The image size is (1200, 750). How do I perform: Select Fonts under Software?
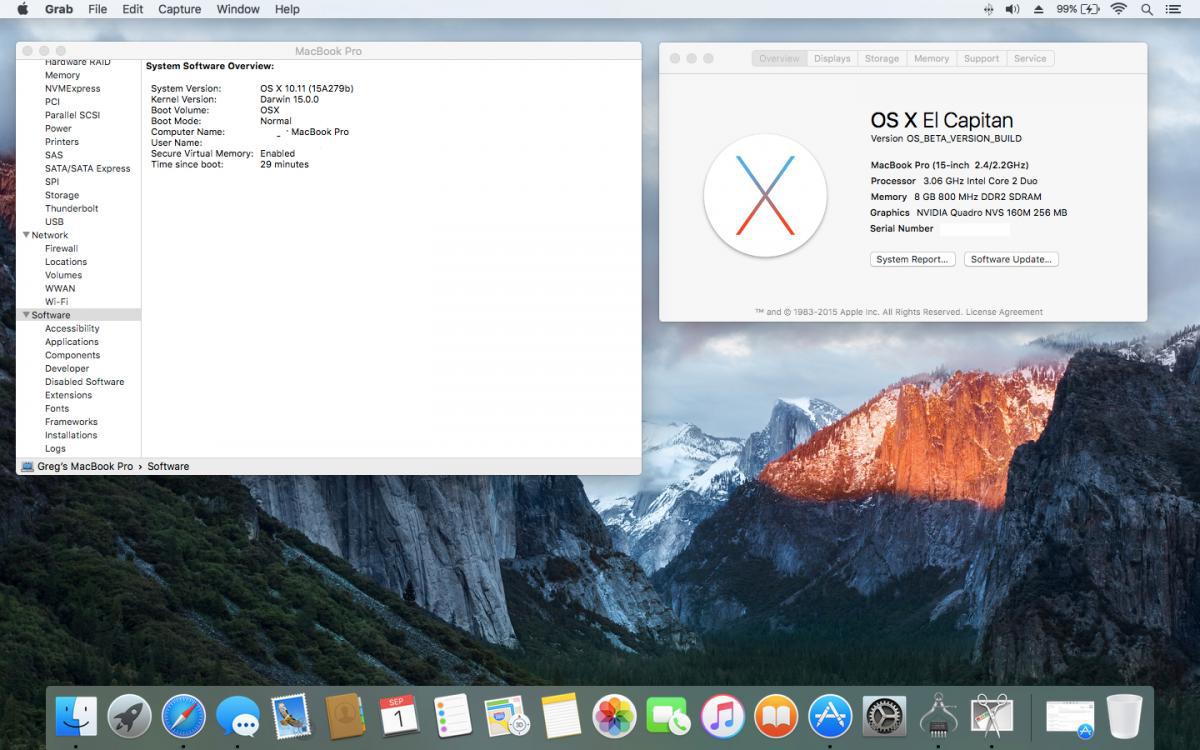click(x=57, y=408)
